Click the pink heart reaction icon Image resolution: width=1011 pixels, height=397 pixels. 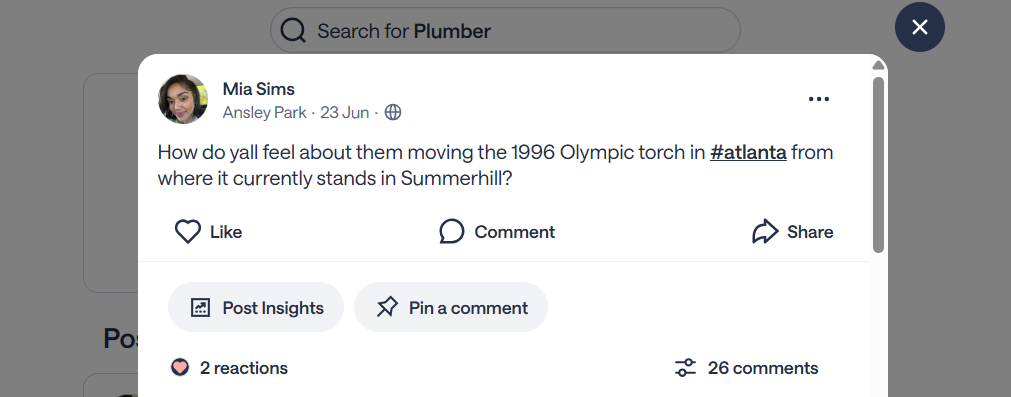(180, 367)
